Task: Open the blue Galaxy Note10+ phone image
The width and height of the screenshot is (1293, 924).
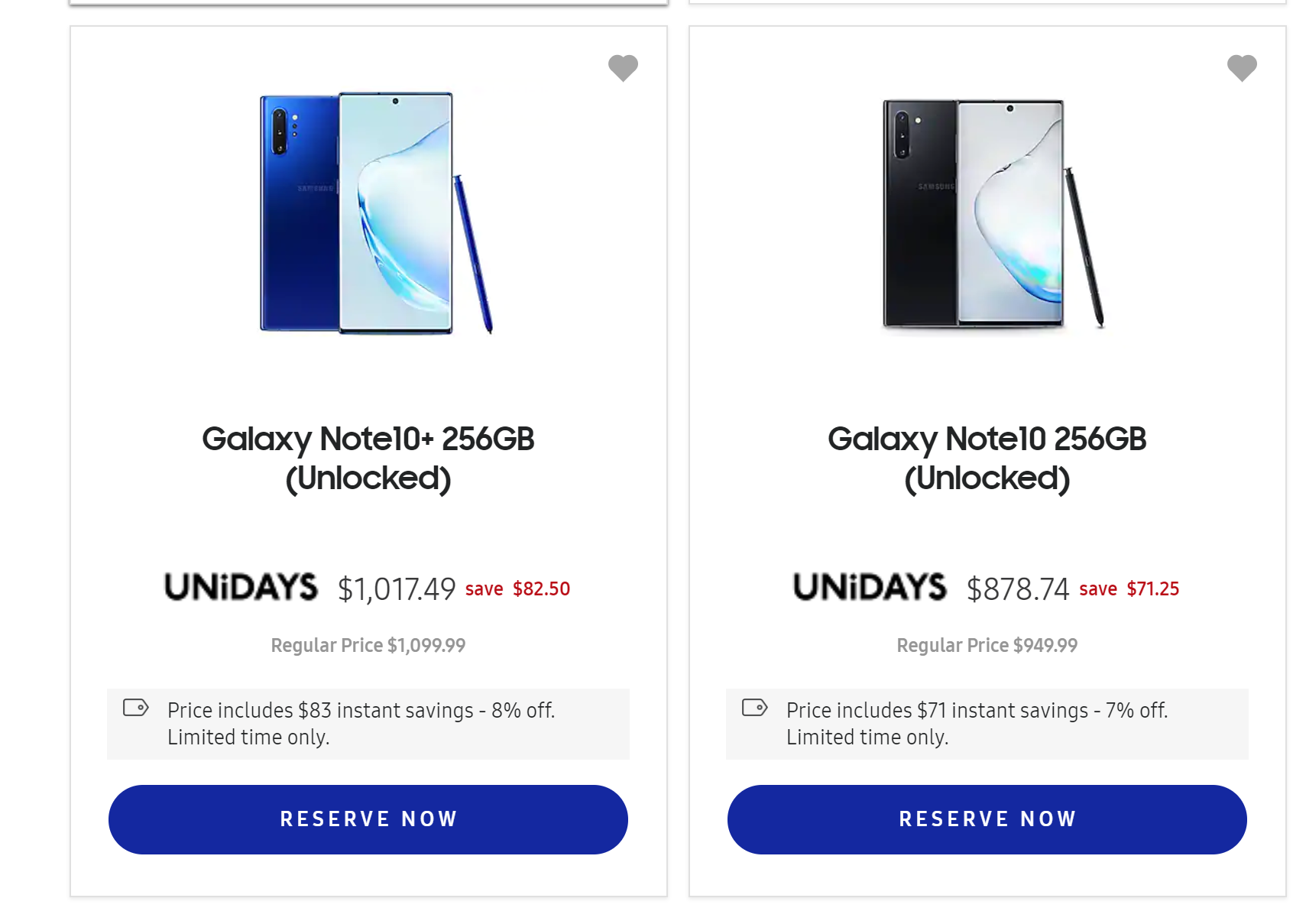Action: point(375,213)
